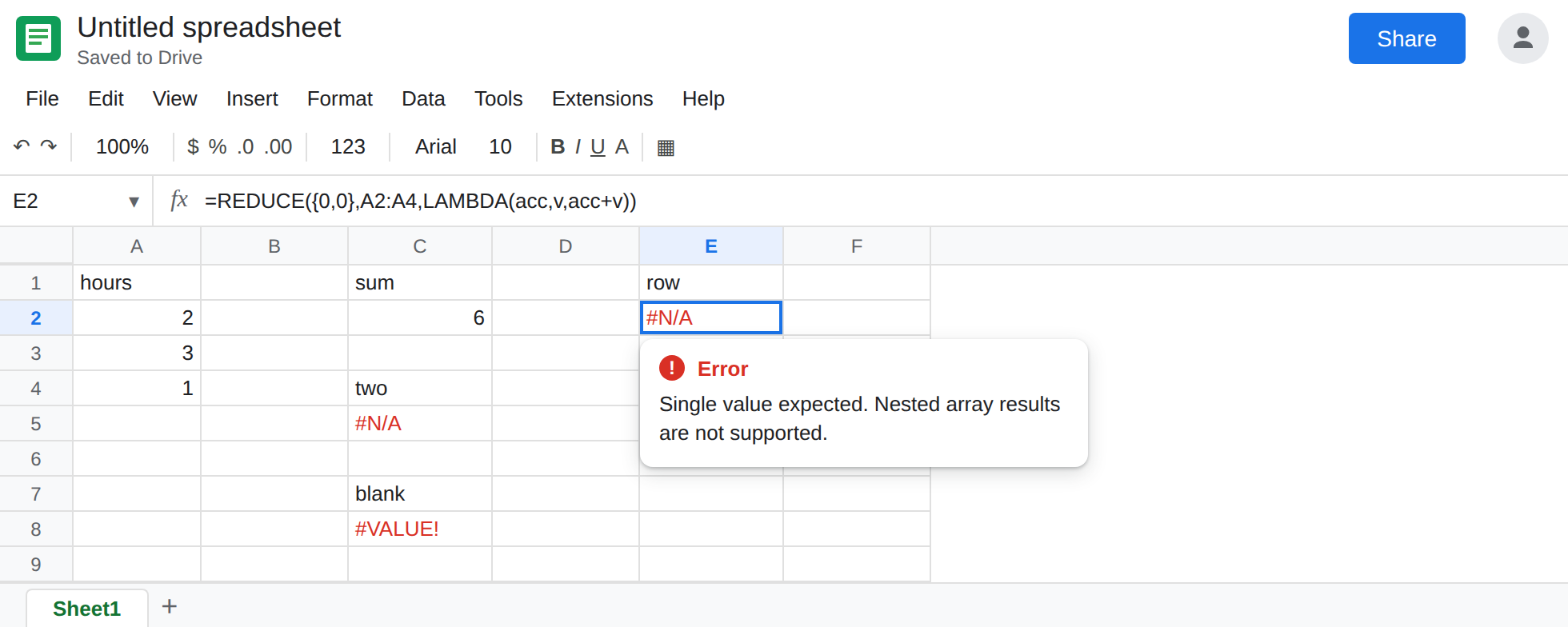Select the #N/A cell under 'two'
Viewport: 1568px width, 627px height.
click(x=420, y=423)
